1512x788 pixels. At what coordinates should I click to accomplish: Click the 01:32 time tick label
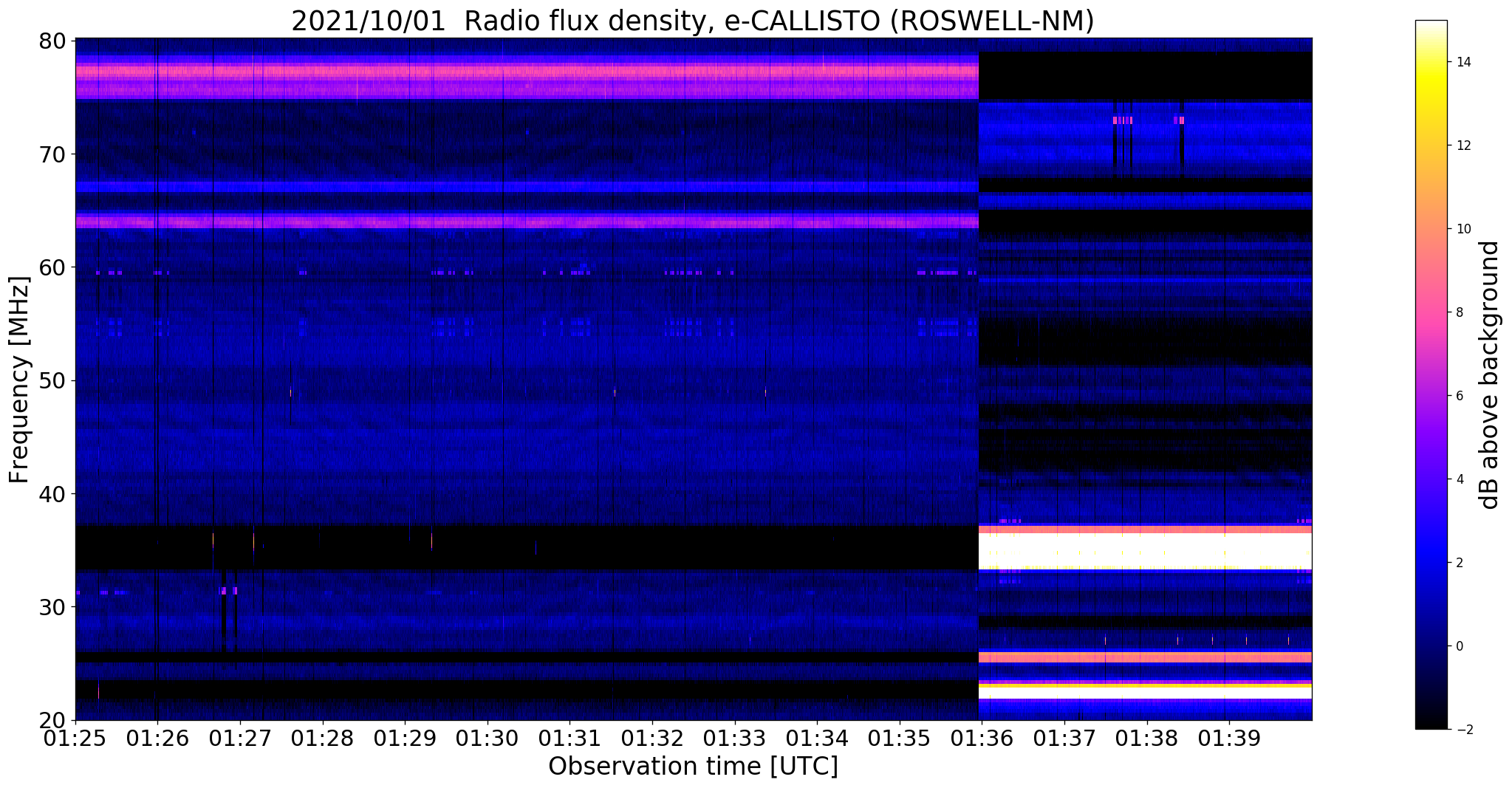click(x=651, y=737)
